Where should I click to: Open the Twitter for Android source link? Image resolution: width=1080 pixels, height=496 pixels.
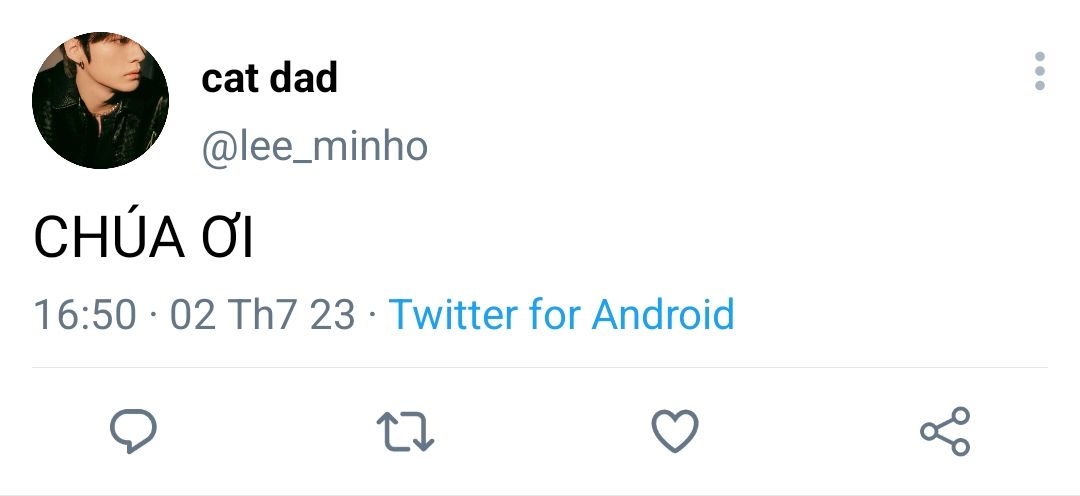click(x=561, y=314)
